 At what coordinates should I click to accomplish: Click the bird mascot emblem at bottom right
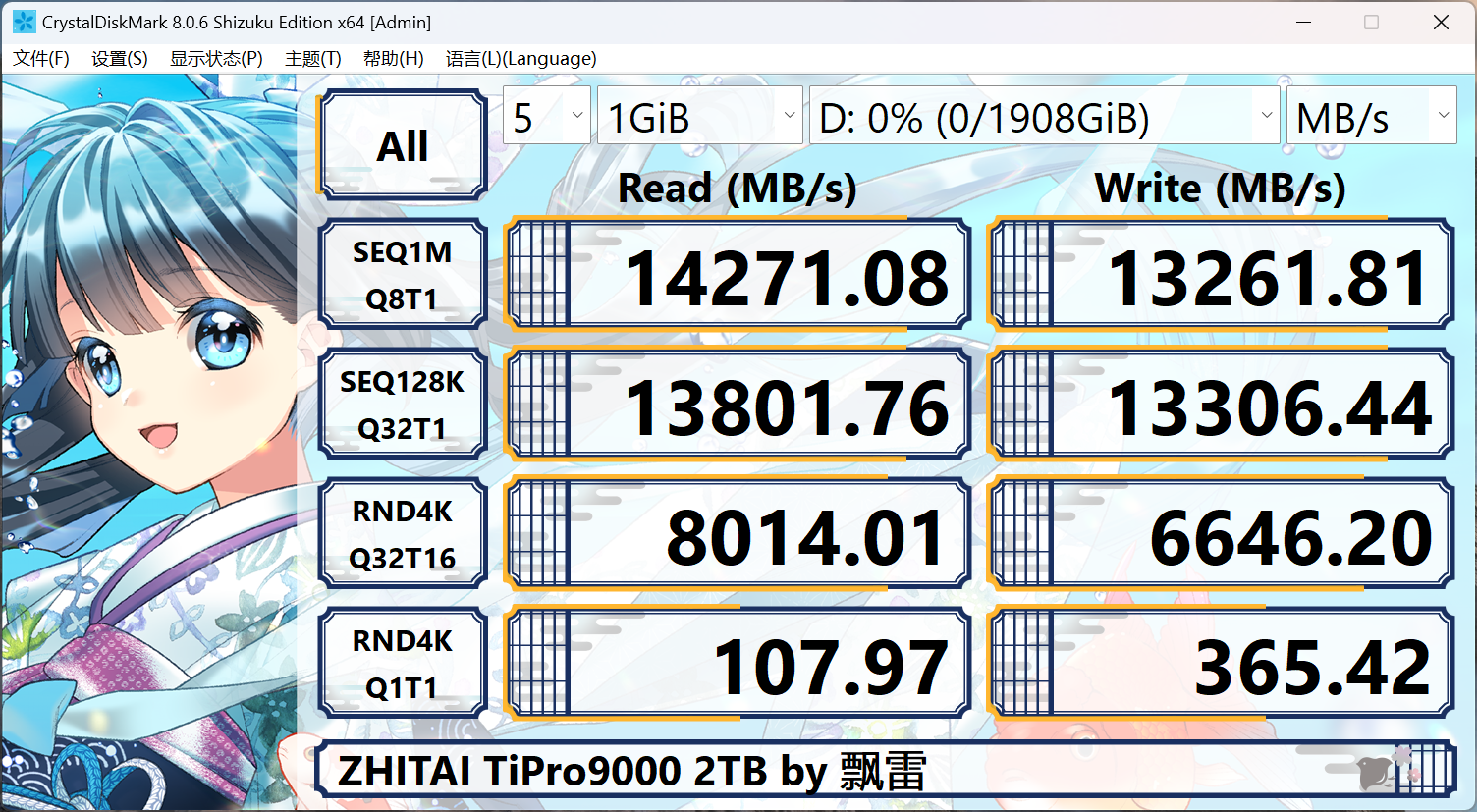(1374, 773)
